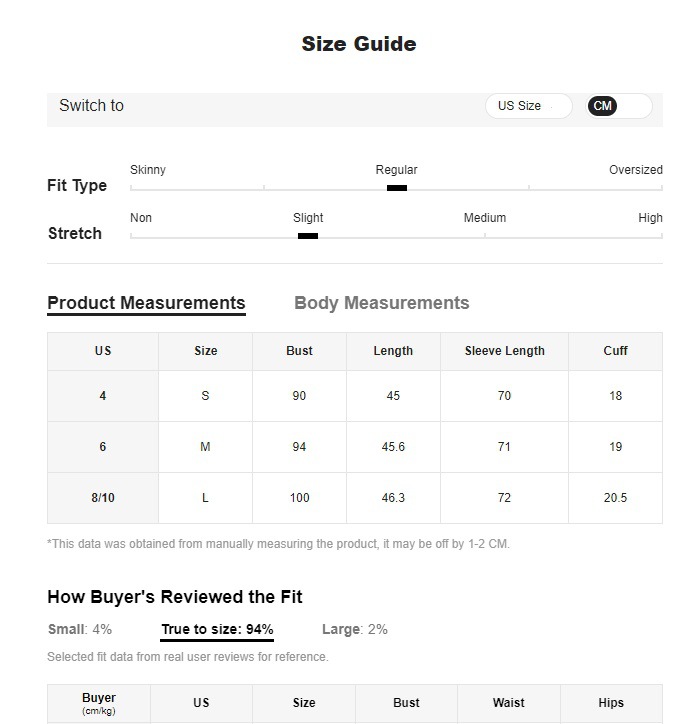Click the Hips column in buyer table
The width and height of the screenshot is (695, 724).
(x=611, y=703)
